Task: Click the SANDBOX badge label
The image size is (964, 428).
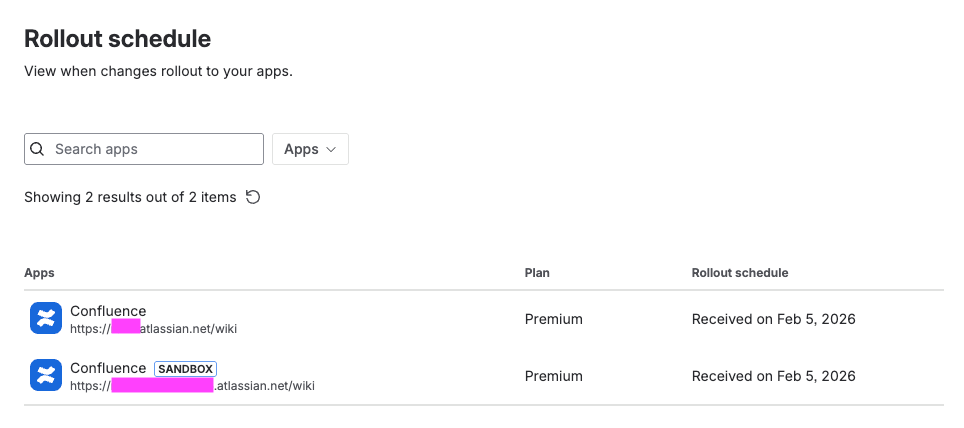Action: tap(186, 368)
